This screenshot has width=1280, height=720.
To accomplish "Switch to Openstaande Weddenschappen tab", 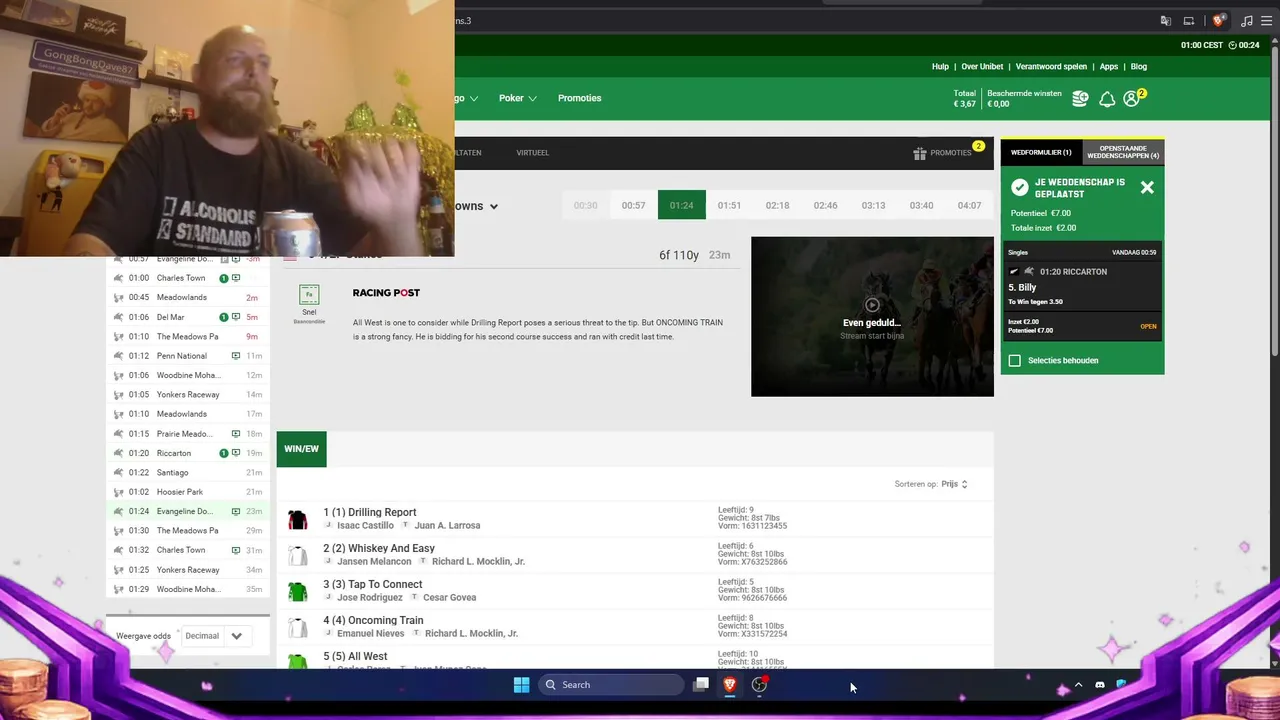I will 1123,152.
